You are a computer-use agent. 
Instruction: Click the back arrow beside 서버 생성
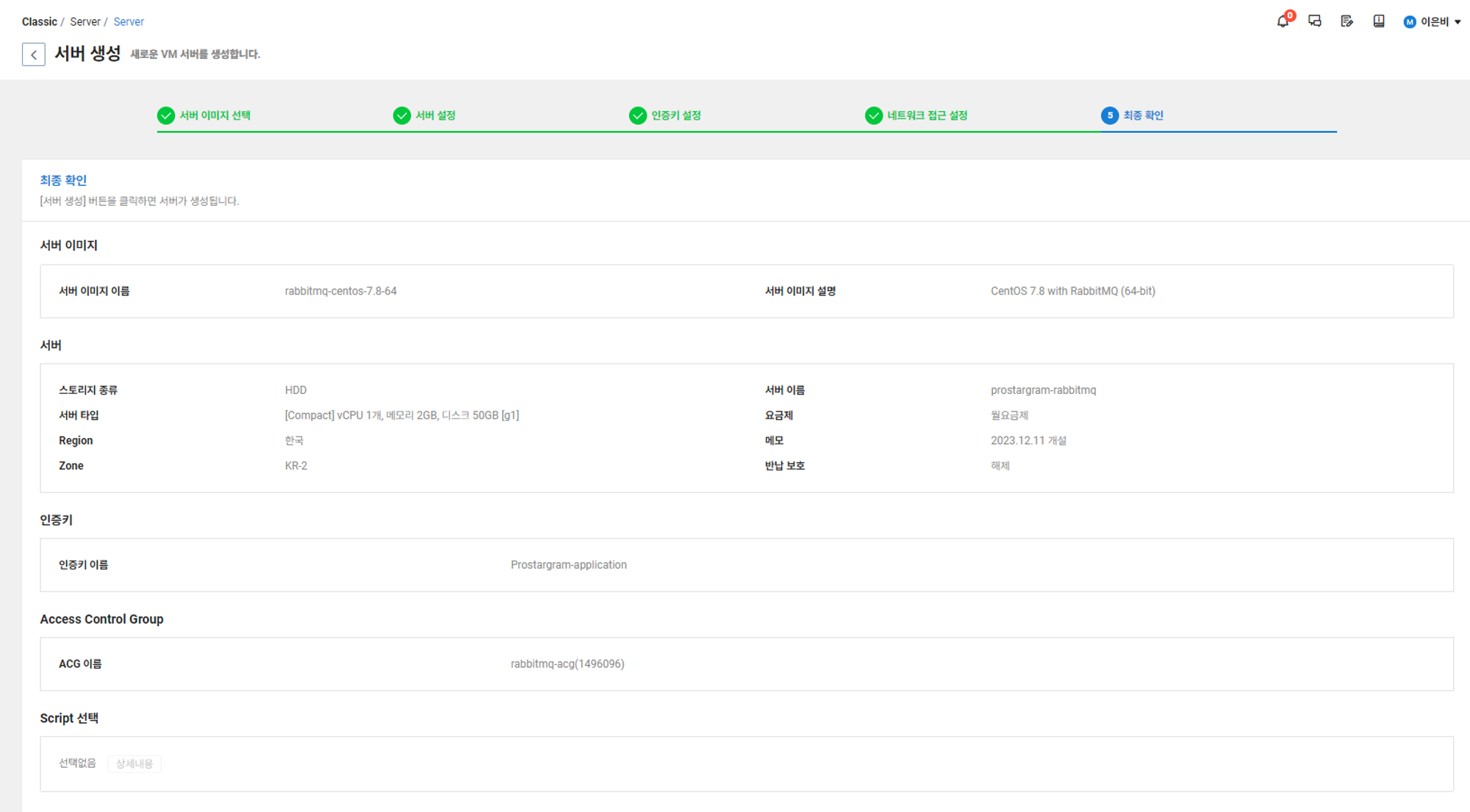tap(34, 54)
